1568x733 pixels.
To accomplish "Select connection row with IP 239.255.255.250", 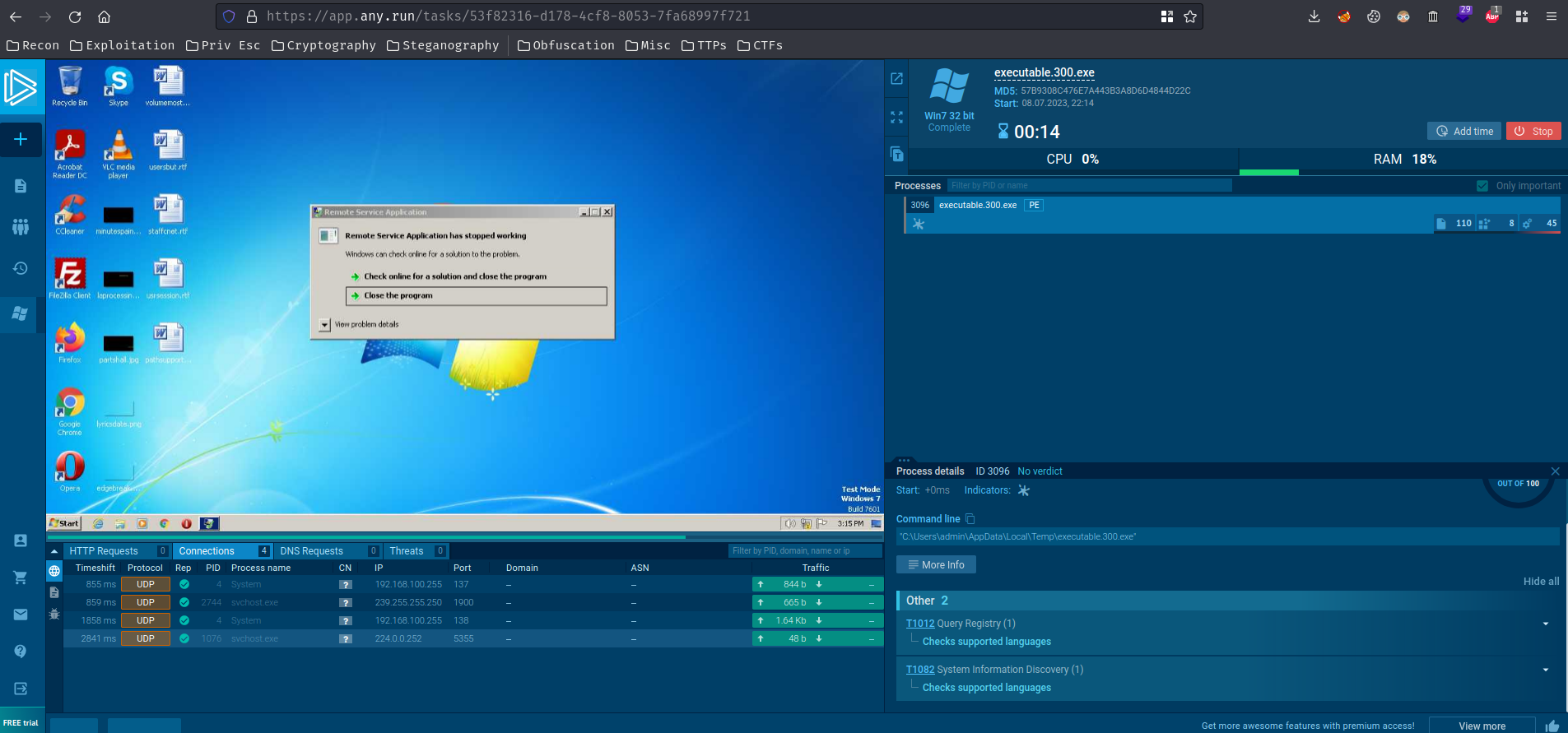I will [x=473, y=602].
